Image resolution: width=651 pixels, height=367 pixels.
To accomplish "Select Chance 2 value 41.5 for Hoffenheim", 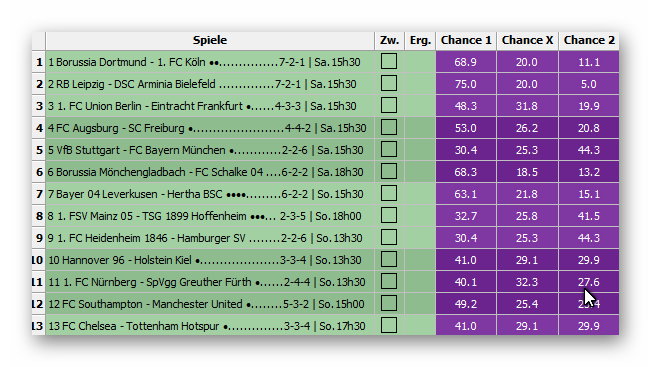I will [589, 216].
